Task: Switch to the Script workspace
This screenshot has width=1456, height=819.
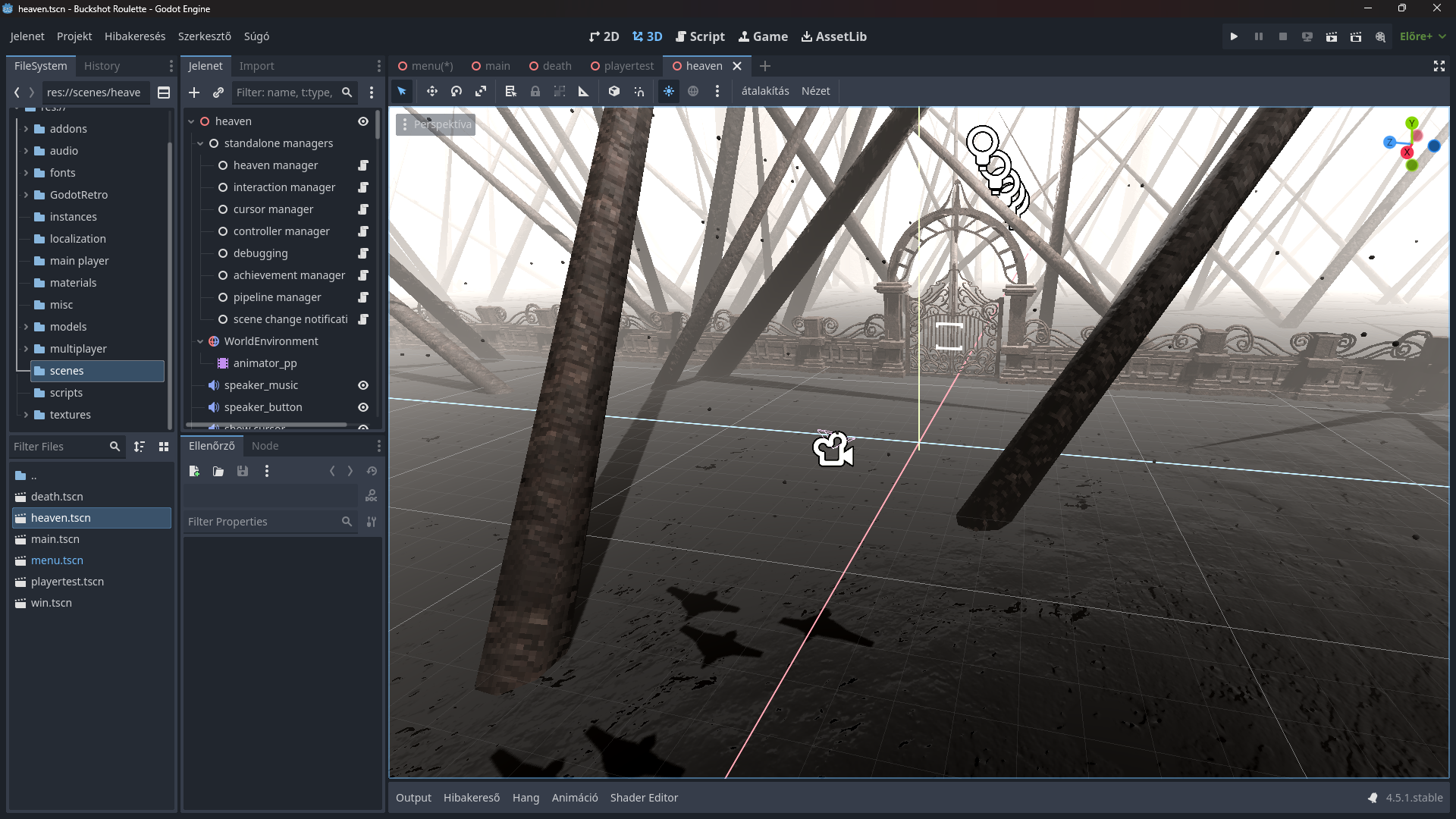Action: pos(700,36)
